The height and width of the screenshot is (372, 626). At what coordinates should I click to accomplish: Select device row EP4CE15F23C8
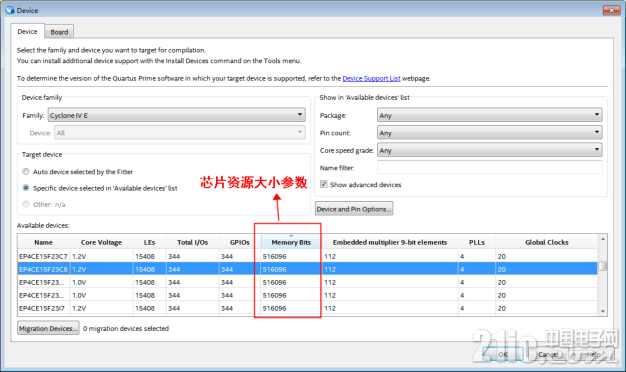(x=307, y=269)
